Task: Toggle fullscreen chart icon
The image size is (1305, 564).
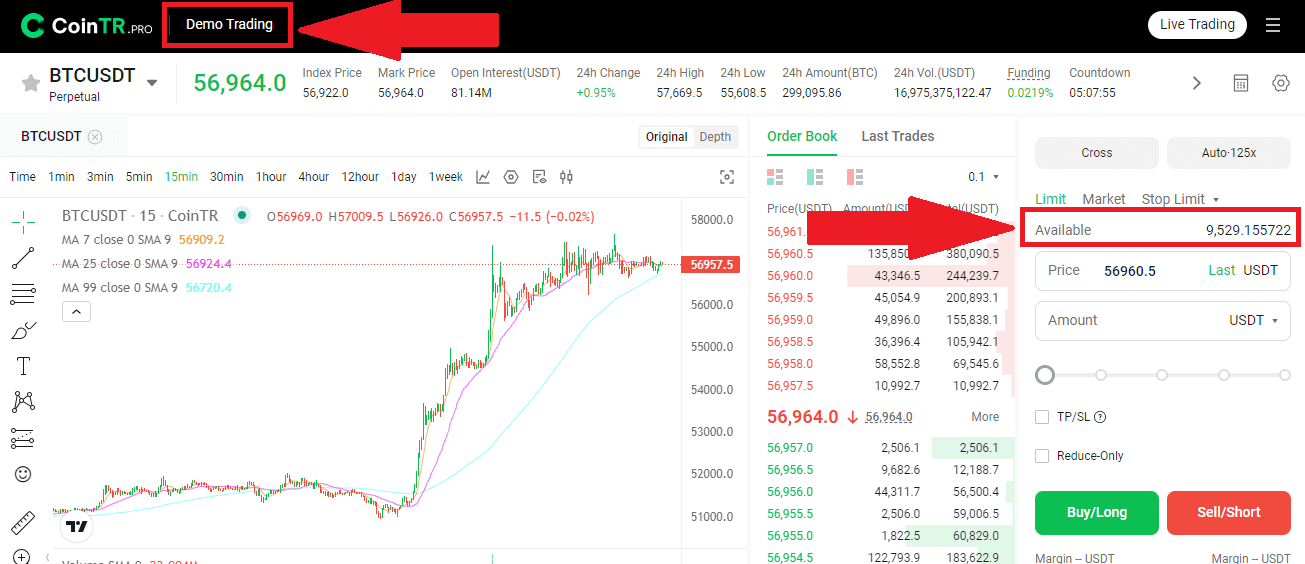Action: pyautogui.click(x=727, y=177)
